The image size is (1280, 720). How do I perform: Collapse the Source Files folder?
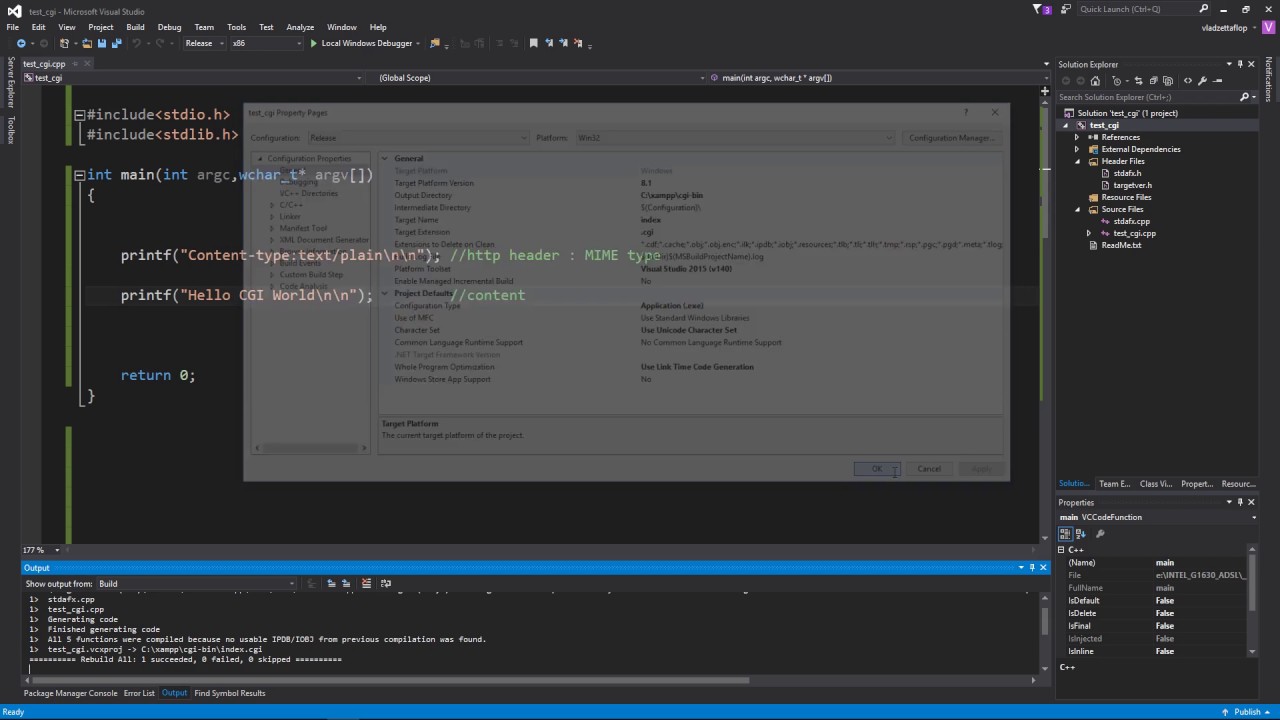1078,209
